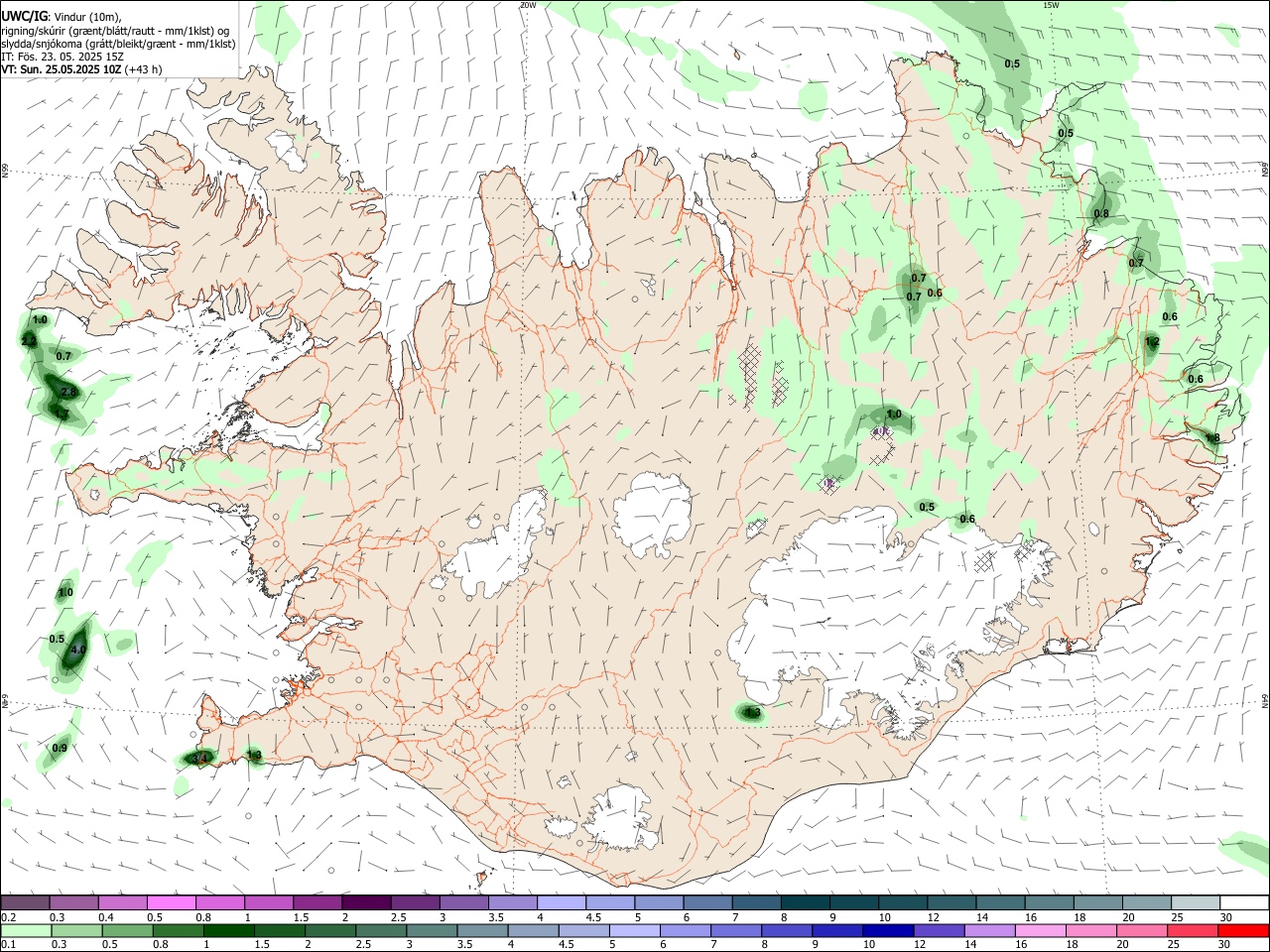Select the dark purple swatch labeled 2
The width and height of the screenshot is (1270, 952).
point(366,903)
